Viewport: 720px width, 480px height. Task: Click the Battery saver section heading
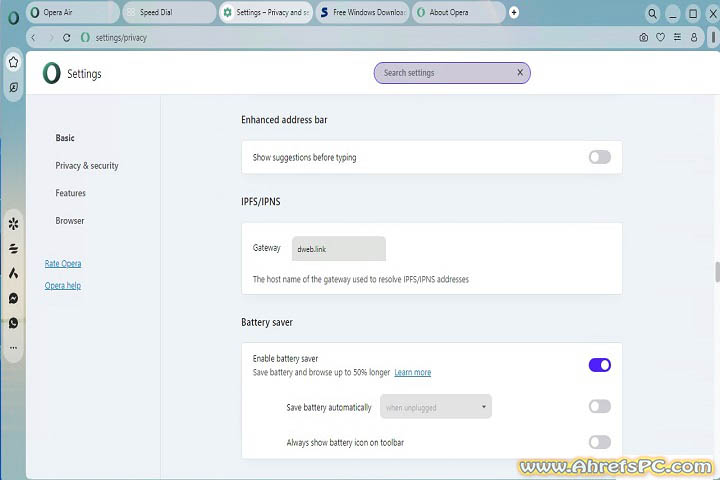click(267, 322)
